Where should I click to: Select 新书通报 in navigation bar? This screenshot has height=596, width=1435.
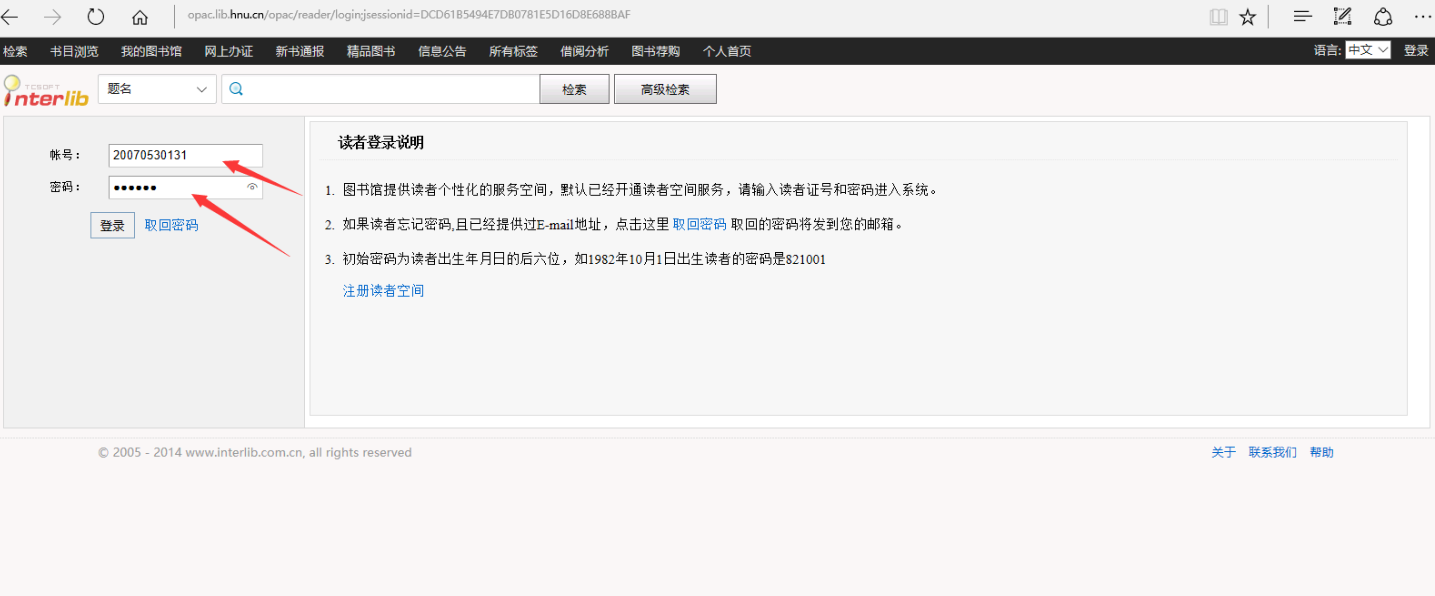(300, 51)
